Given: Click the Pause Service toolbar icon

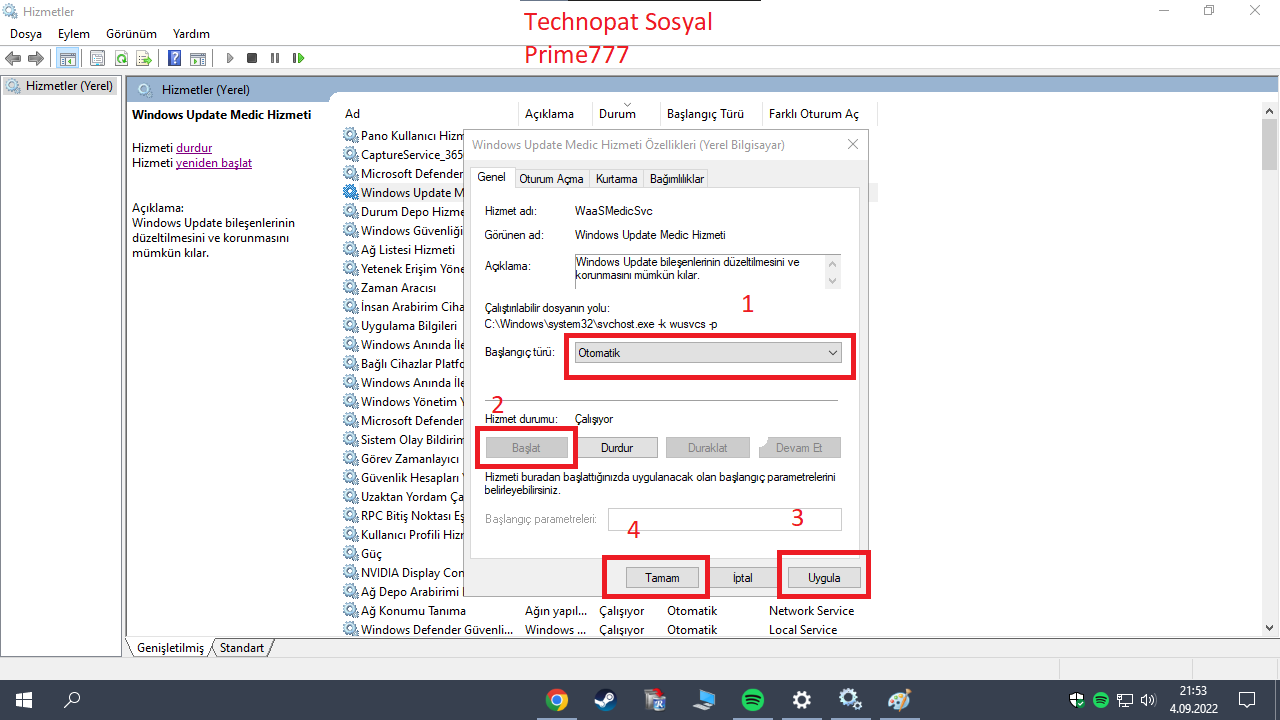Looking at the screenshot, I should (275, 58).
